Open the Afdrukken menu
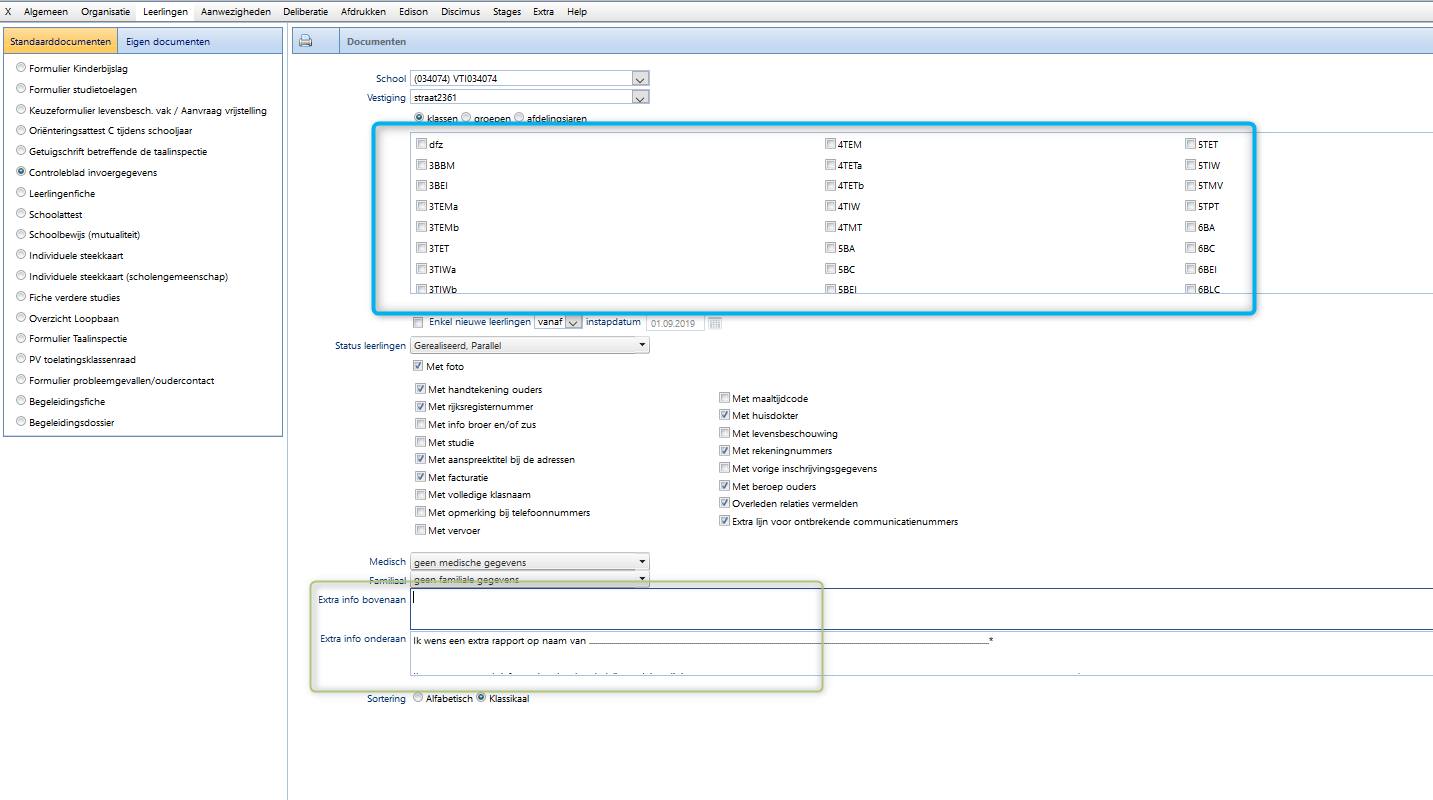The height and width of the screenshot is (800, 1433). click(x=362, y=12)
